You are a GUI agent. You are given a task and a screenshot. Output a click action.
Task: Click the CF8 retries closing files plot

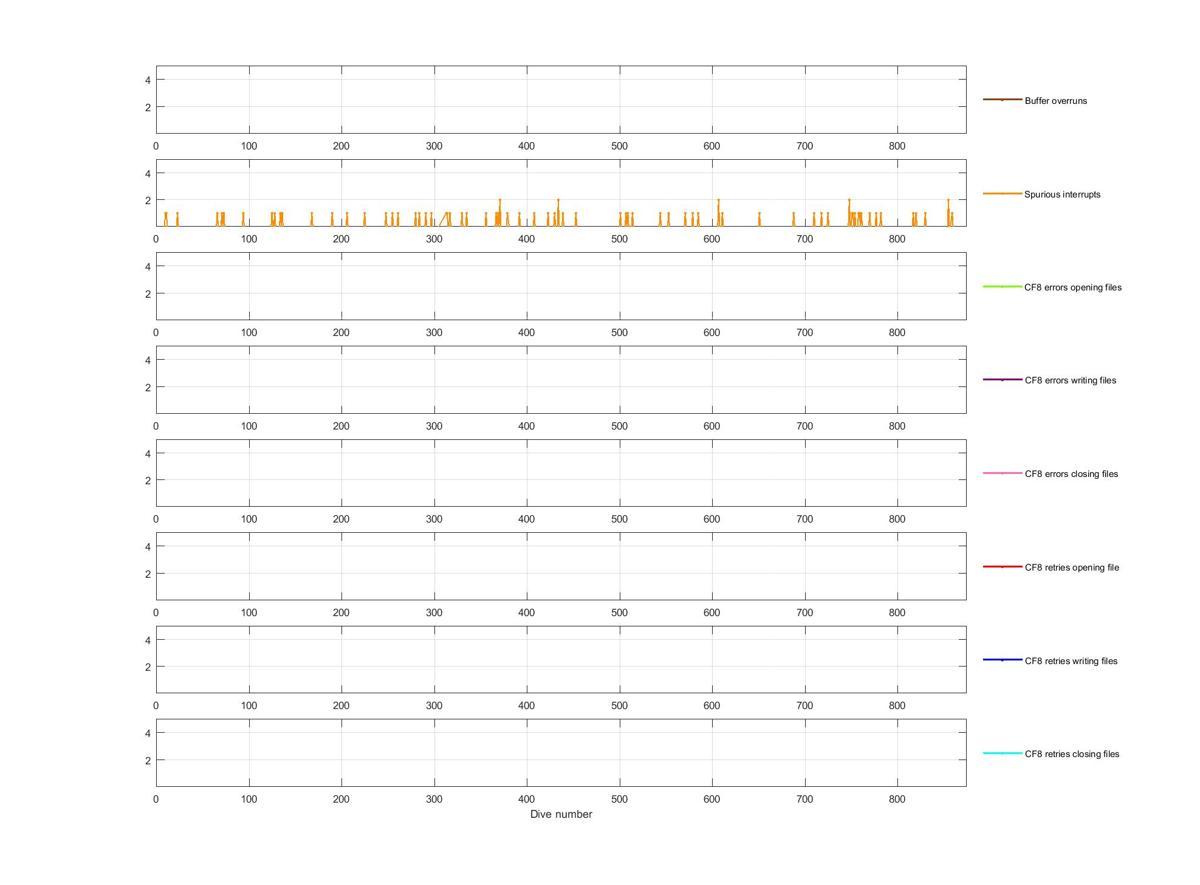tap(561, 753)
